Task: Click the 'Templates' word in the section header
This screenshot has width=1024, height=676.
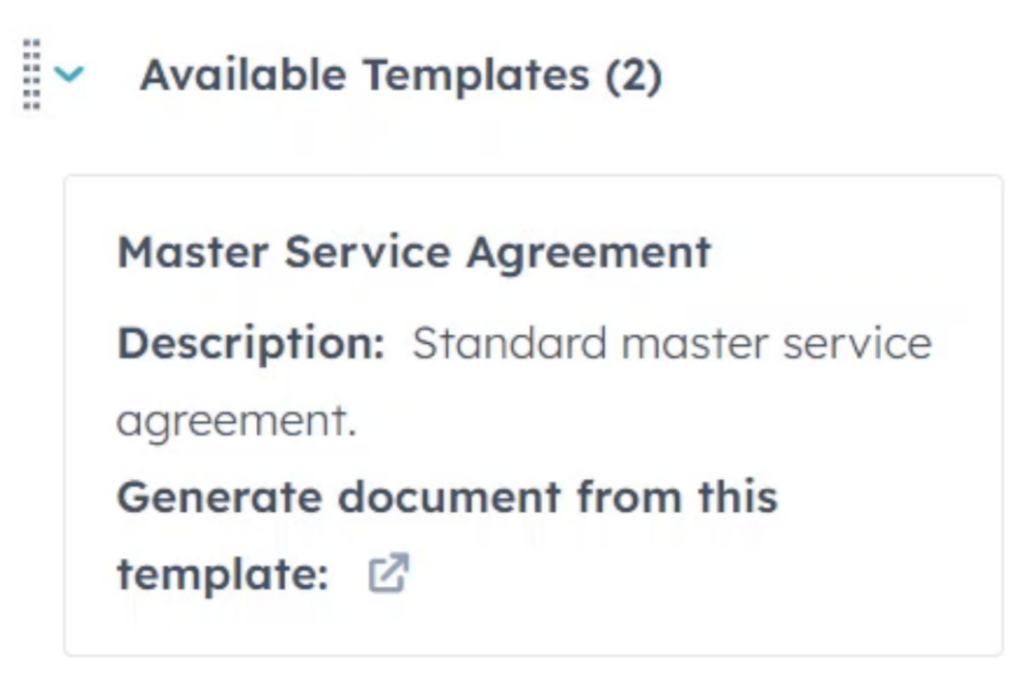Action: (x=476, y=76)
